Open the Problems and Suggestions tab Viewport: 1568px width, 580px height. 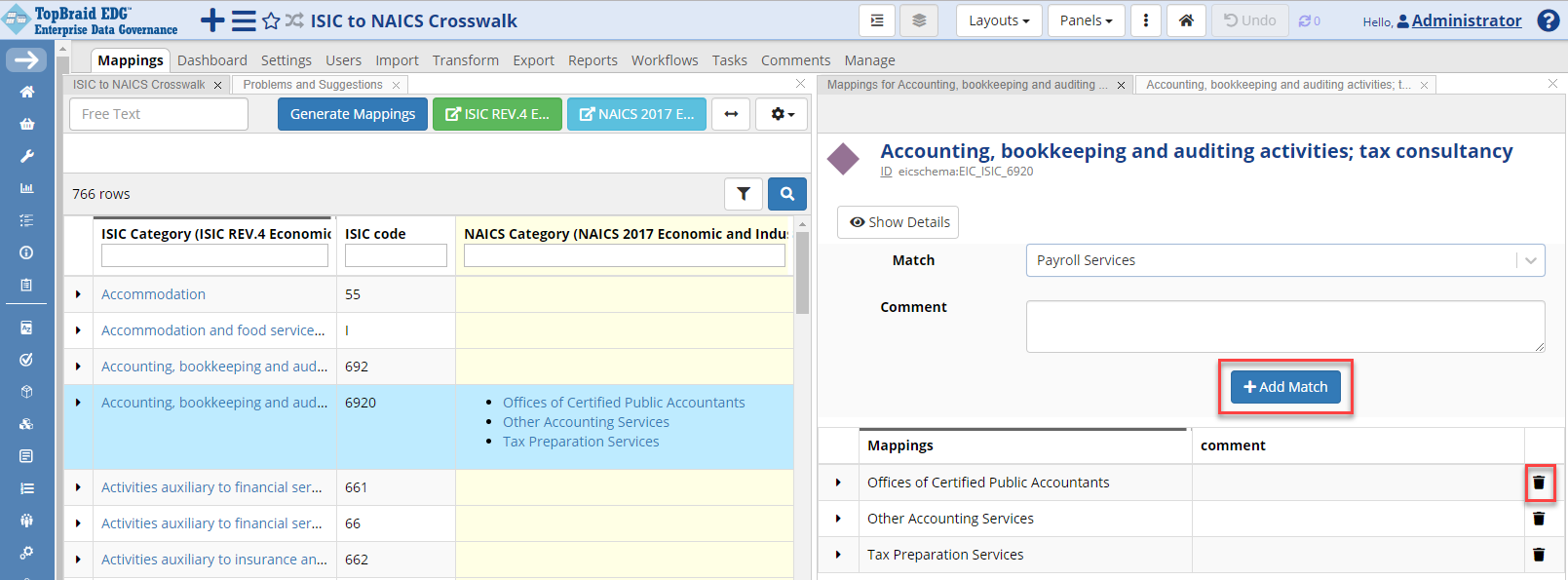click(x=312, y=85)
